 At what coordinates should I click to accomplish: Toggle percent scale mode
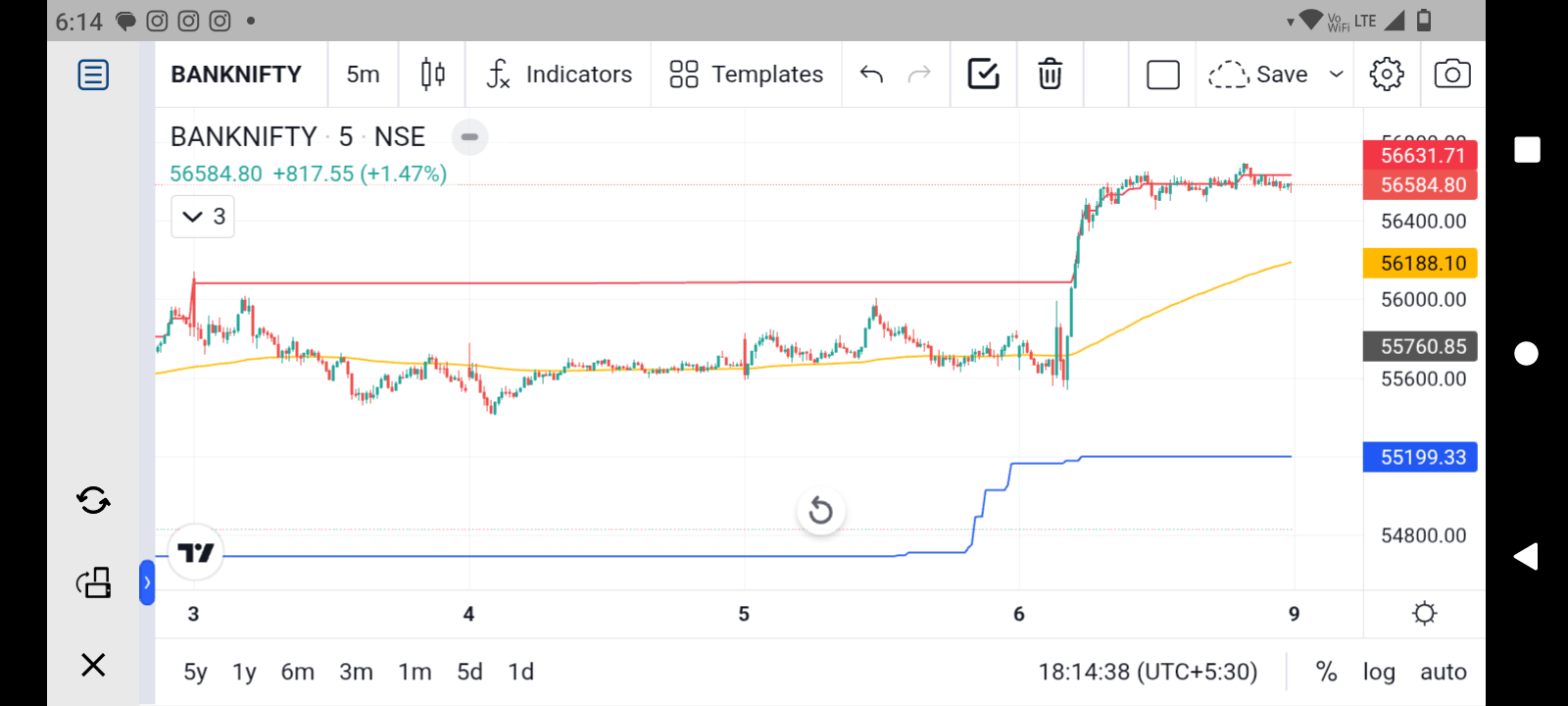point(1326,672)
